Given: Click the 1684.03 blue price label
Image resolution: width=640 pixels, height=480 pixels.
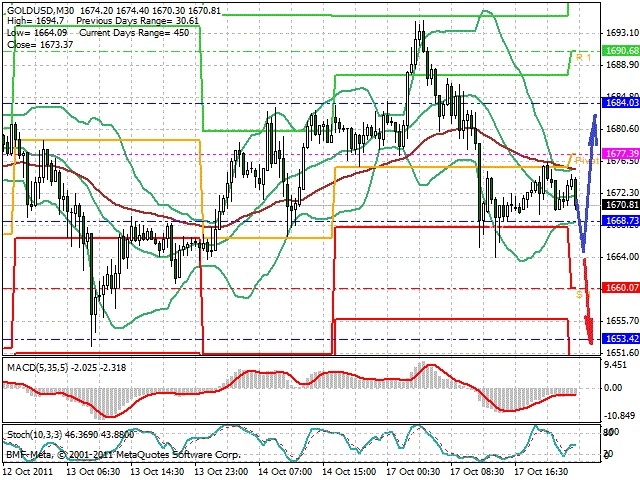Looking at the screenshot, I should [621, 103].
